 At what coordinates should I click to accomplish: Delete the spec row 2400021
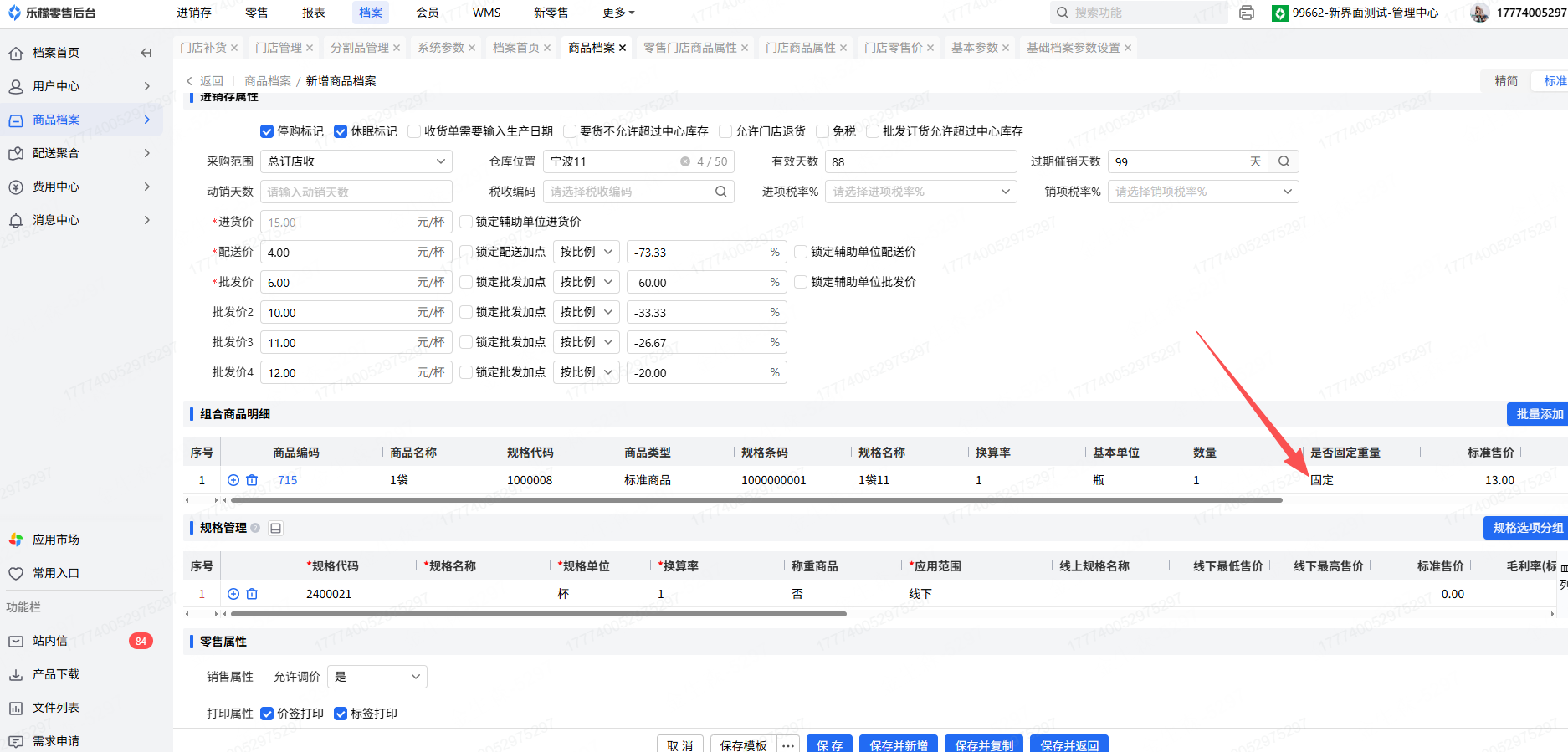click(x=252, y=594)
